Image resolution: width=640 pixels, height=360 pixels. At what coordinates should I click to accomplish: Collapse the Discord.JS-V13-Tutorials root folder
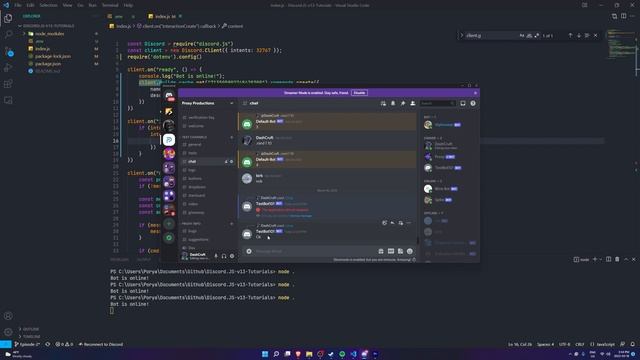tap(48, 26)
